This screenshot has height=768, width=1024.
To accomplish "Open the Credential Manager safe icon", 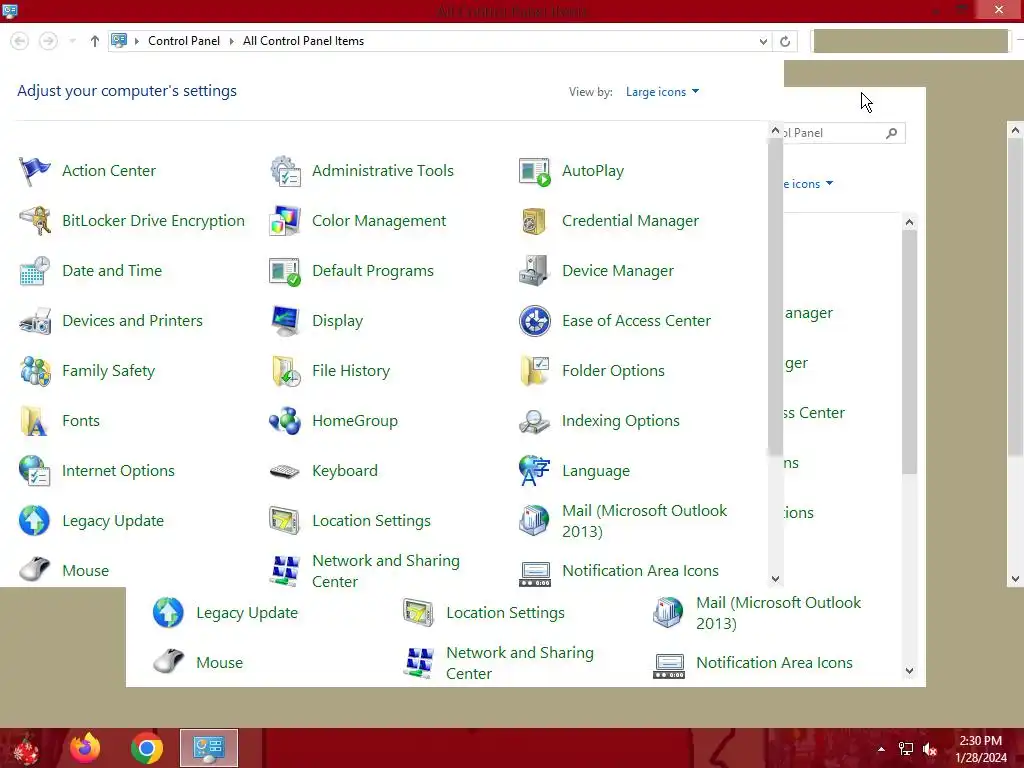I will click(535, 221).
